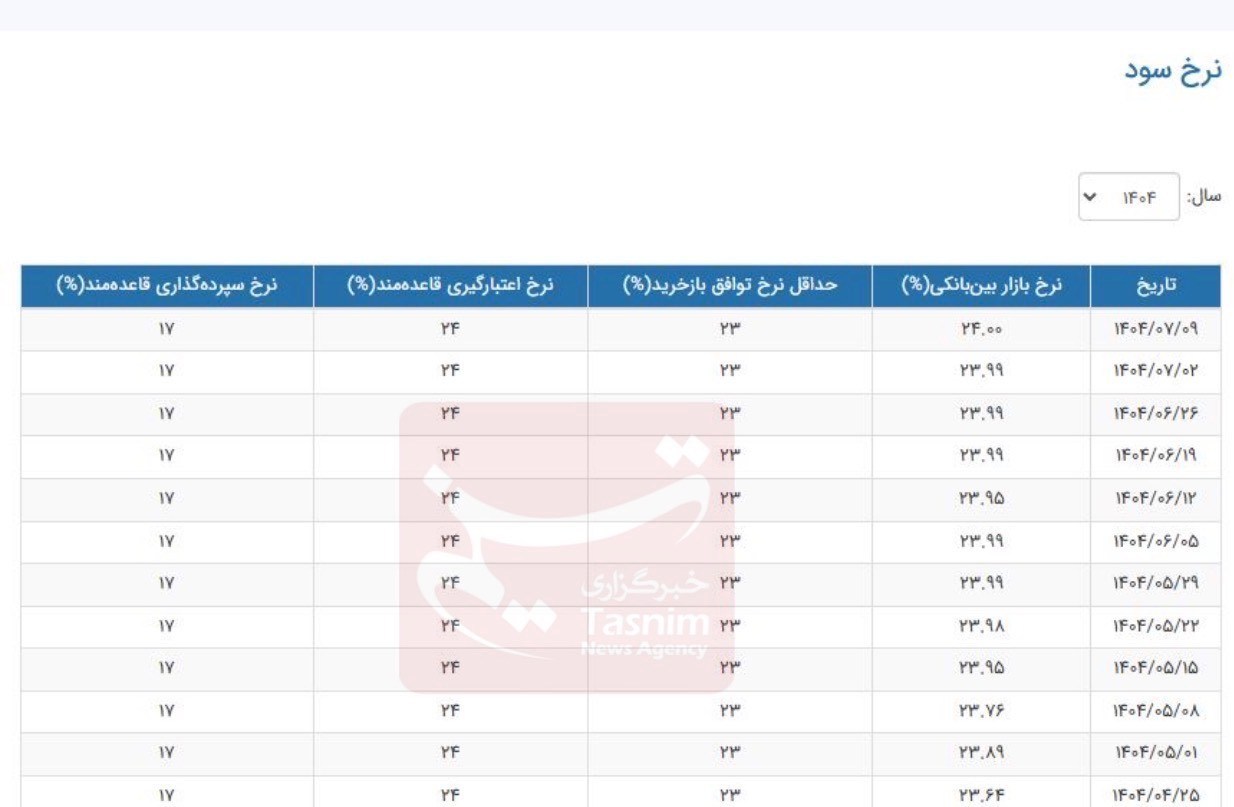
Task: Select the date cell 1404/07/09
Action: 1156,330
